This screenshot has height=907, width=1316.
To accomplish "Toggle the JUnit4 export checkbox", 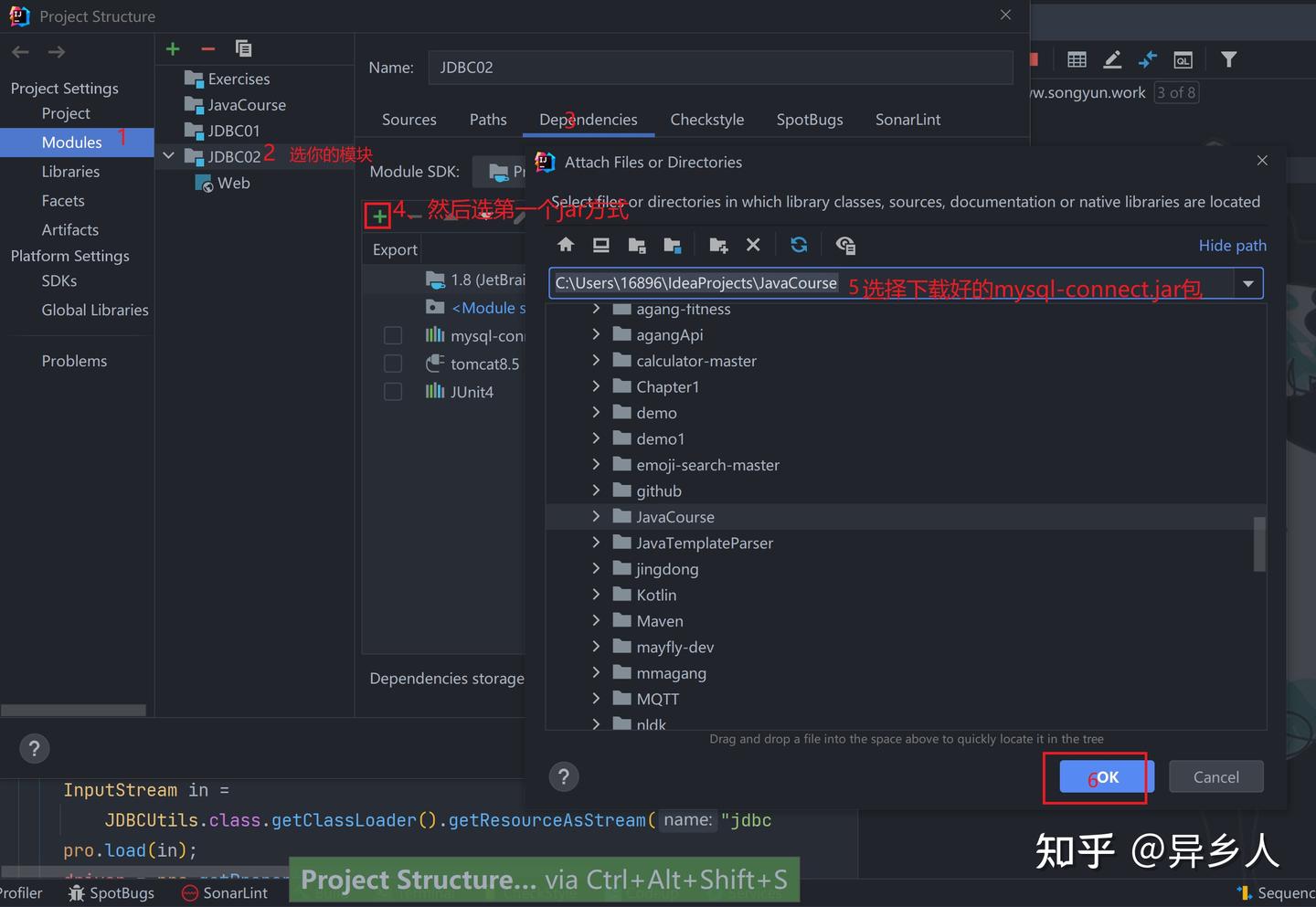I will click(393, 391).
